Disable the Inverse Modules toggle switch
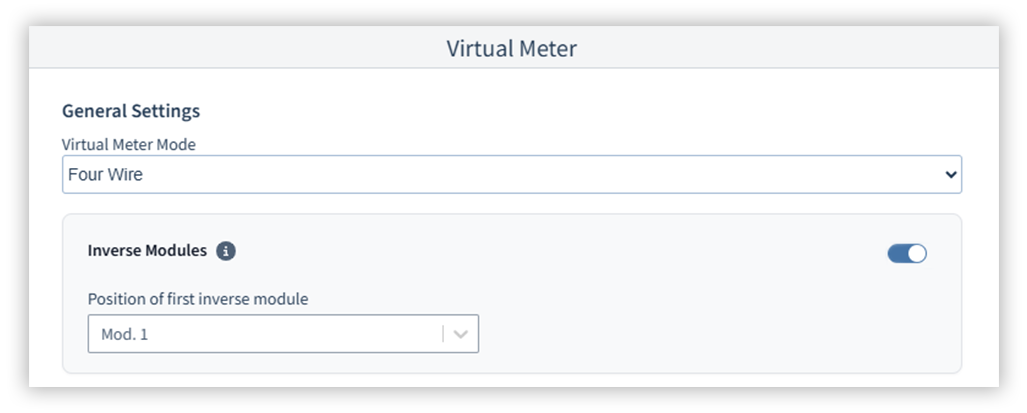Viewport: 1027px width, 413px height. tap(907, 254)
